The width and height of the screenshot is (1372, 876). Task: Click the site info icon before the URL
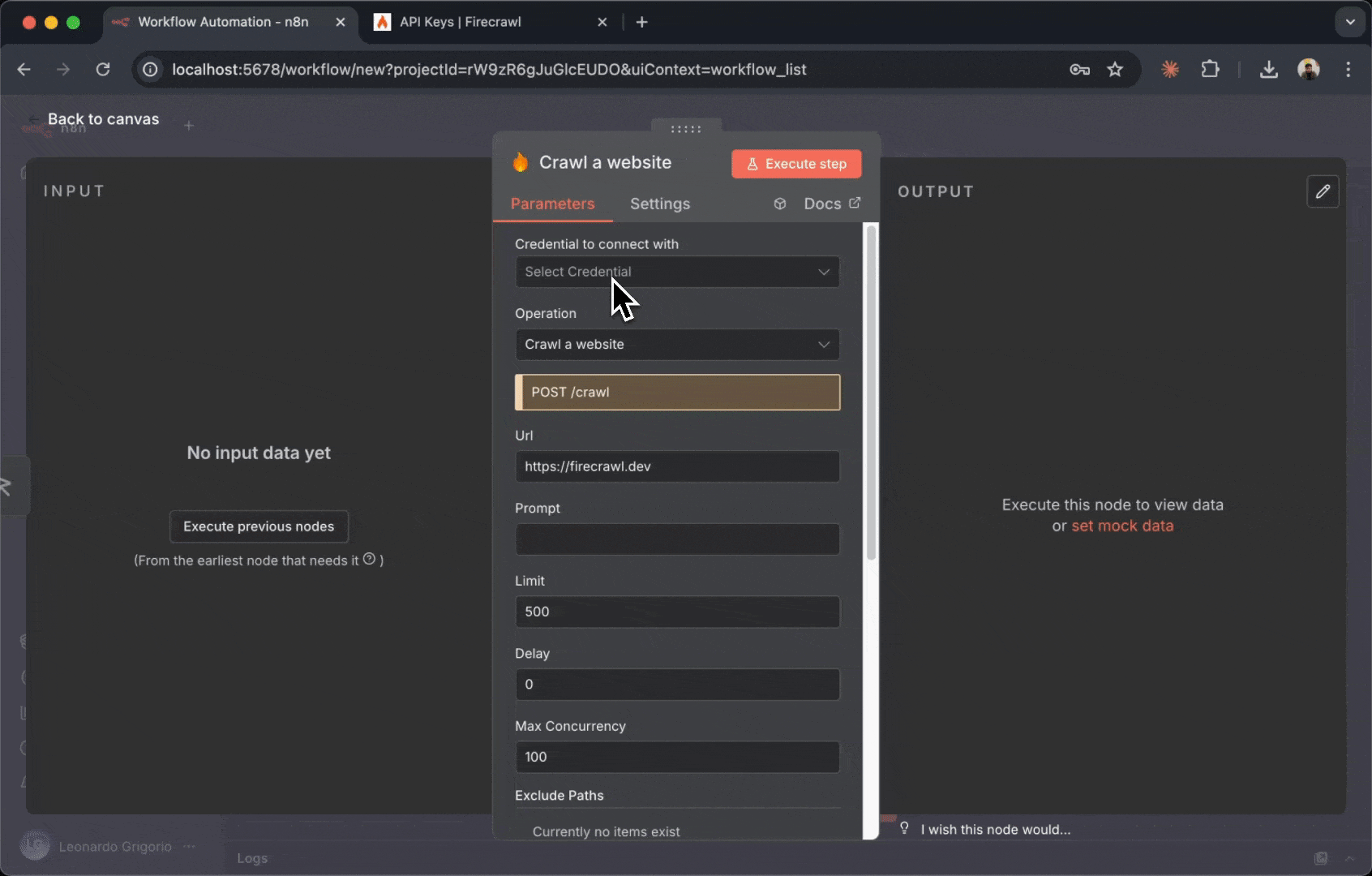(x=149, y=70)
